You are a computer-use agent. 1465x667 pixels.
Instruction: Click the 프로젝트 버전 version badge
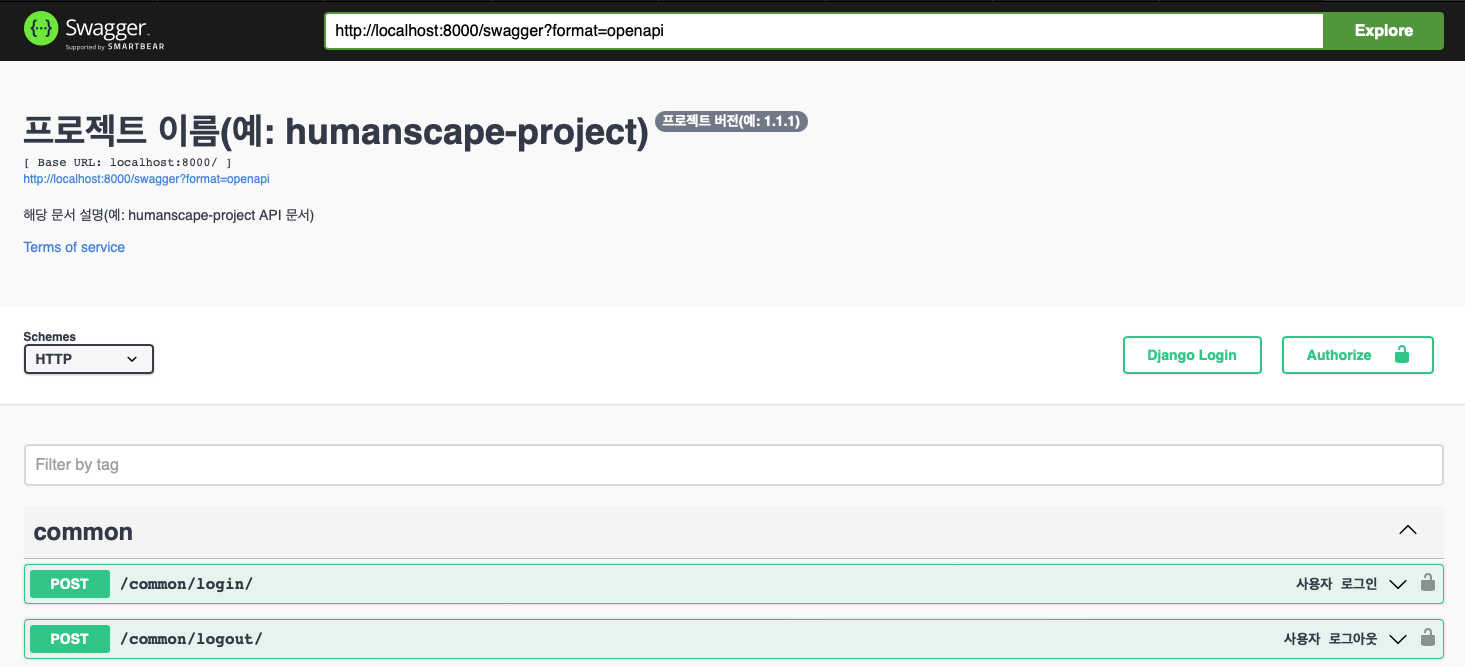click(731, 121)
